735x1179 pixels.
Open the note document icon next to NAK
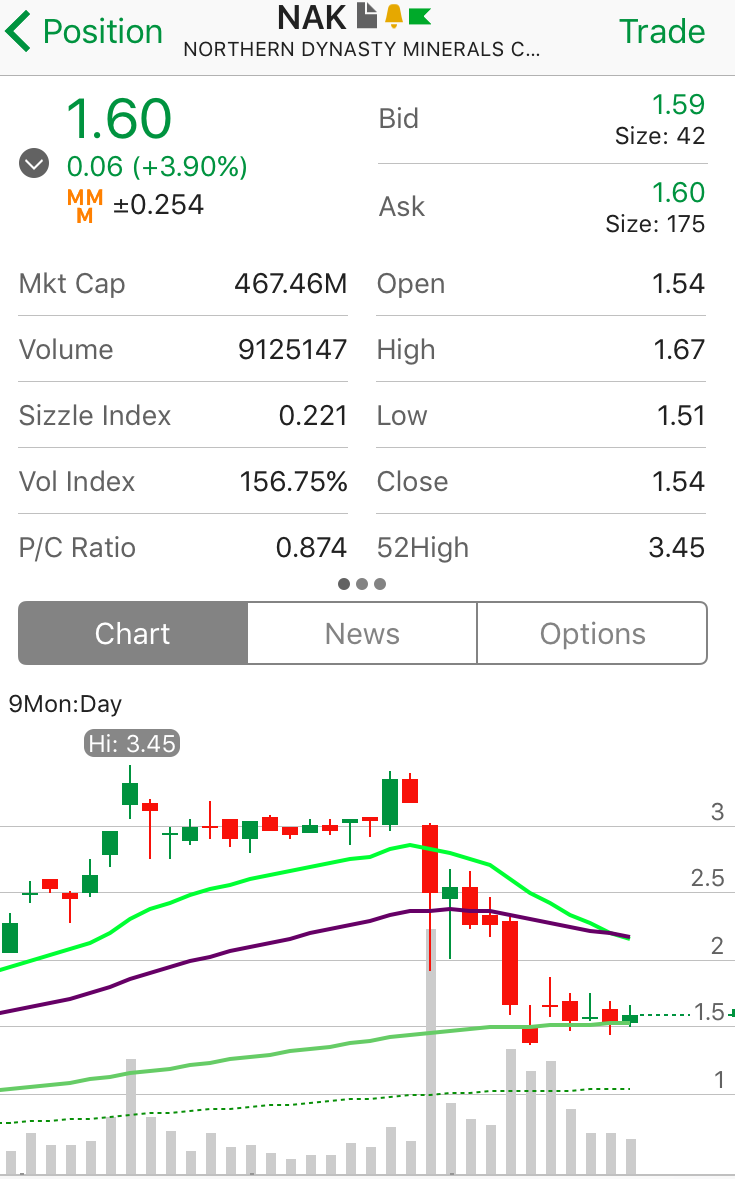click(367, 16)
